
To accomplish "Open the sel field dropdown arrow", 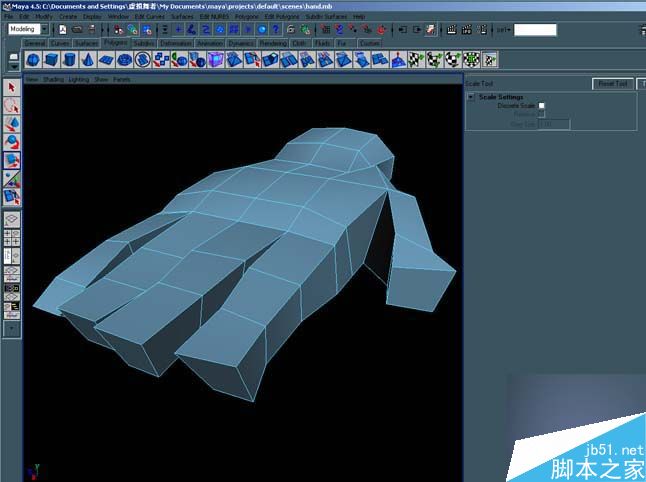I will tap(507, 30).
